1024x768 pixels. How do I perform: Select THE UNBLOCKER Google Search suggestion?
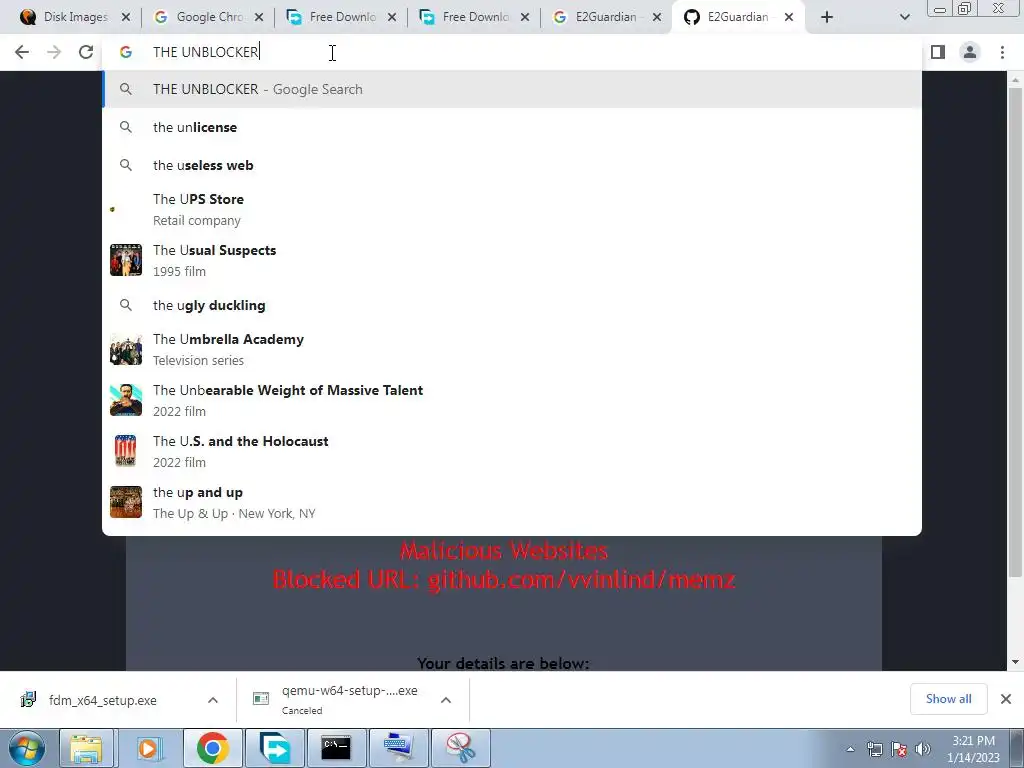(512, 89)
